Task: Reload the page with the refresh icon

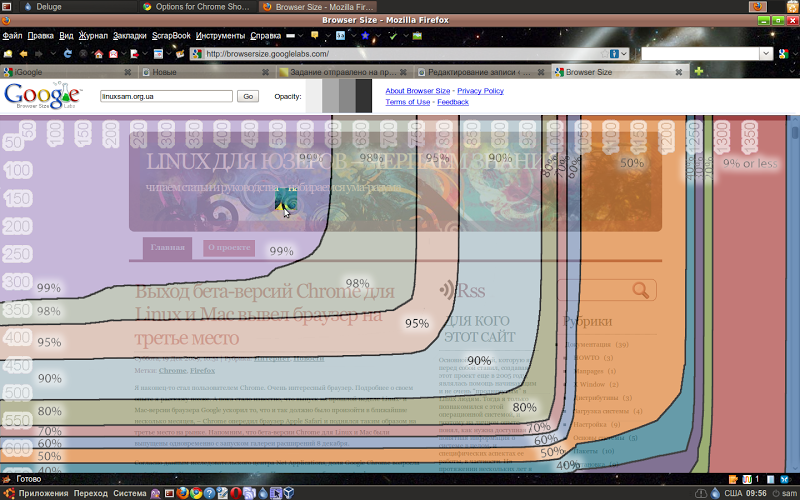Action: pyautogui.click(x=67, y=54)
